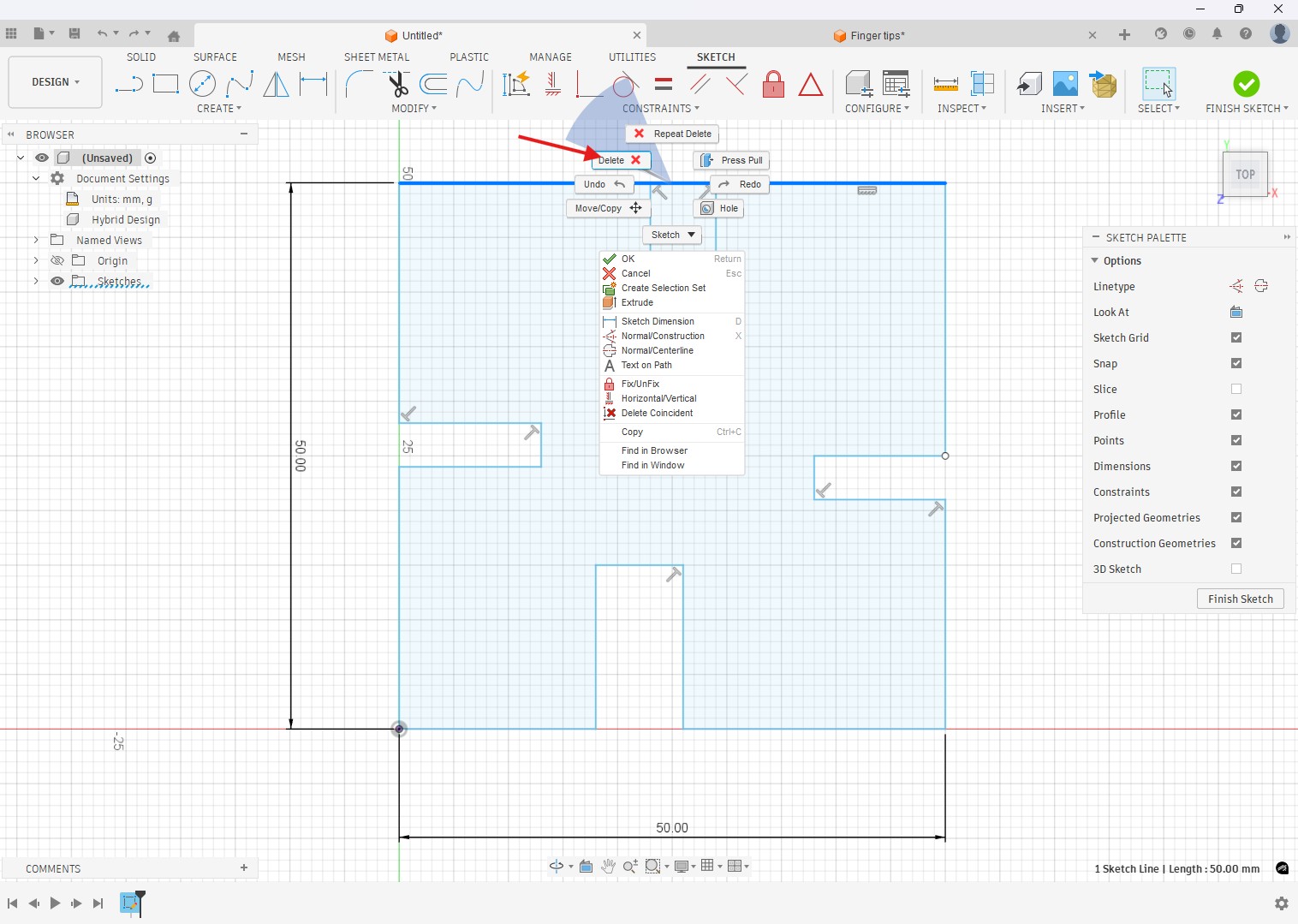The height and width of the screenshot is (924, 1298).
Task: Disable the Sketch Grid checkbox
Action: coord(1236,337)
